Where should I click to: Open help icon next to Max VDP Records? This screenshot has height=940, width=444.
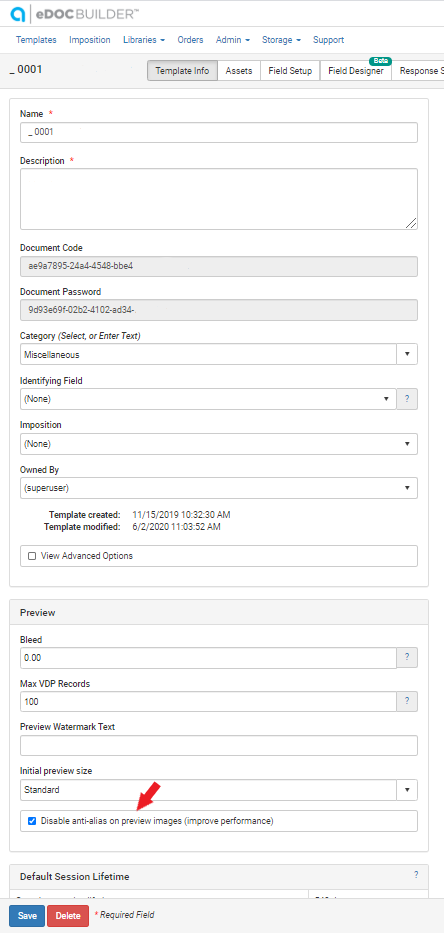(407, 701)
